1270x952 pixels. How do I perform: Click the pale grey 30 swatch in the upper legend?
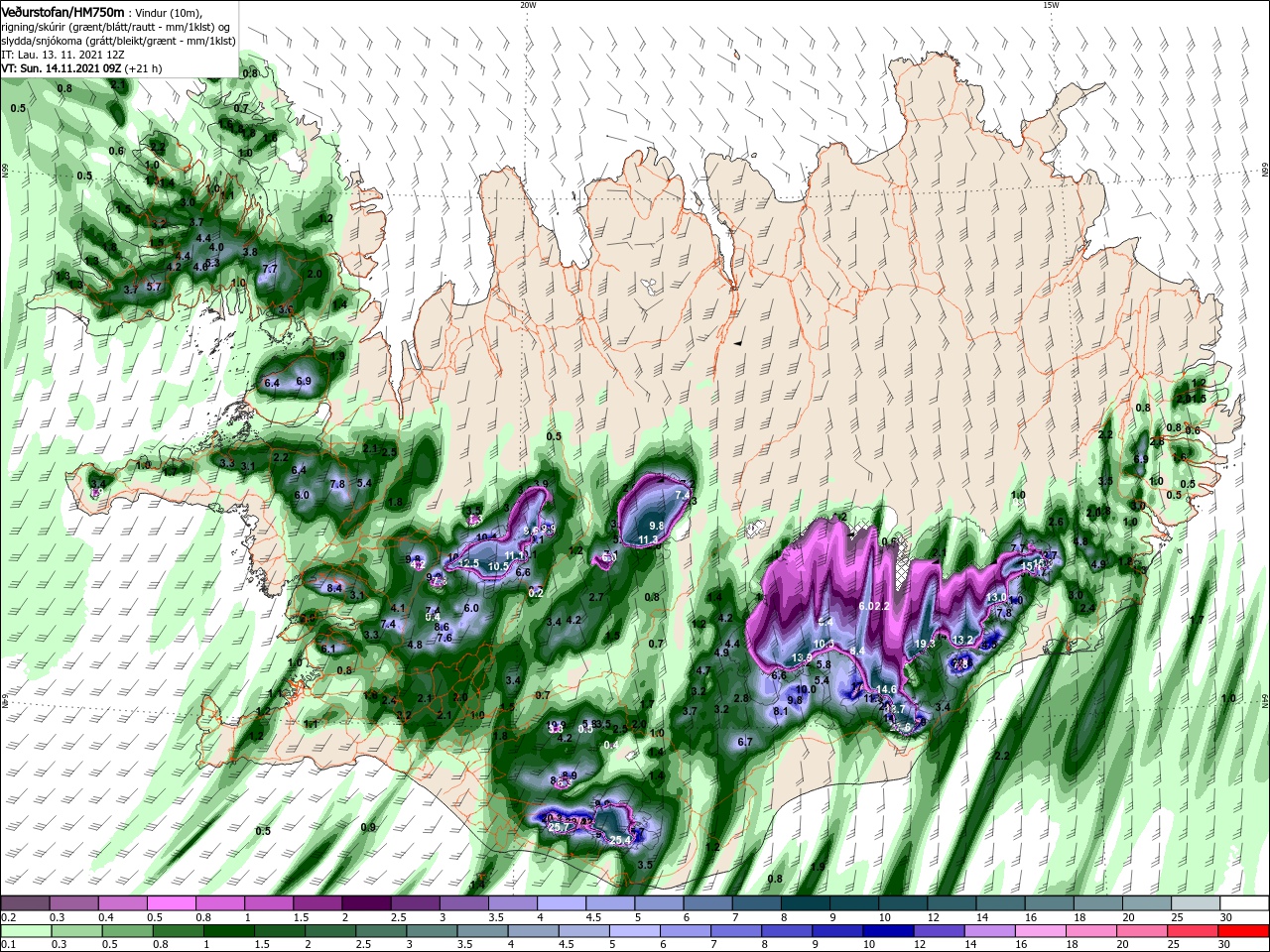(x=1244, y=902)
